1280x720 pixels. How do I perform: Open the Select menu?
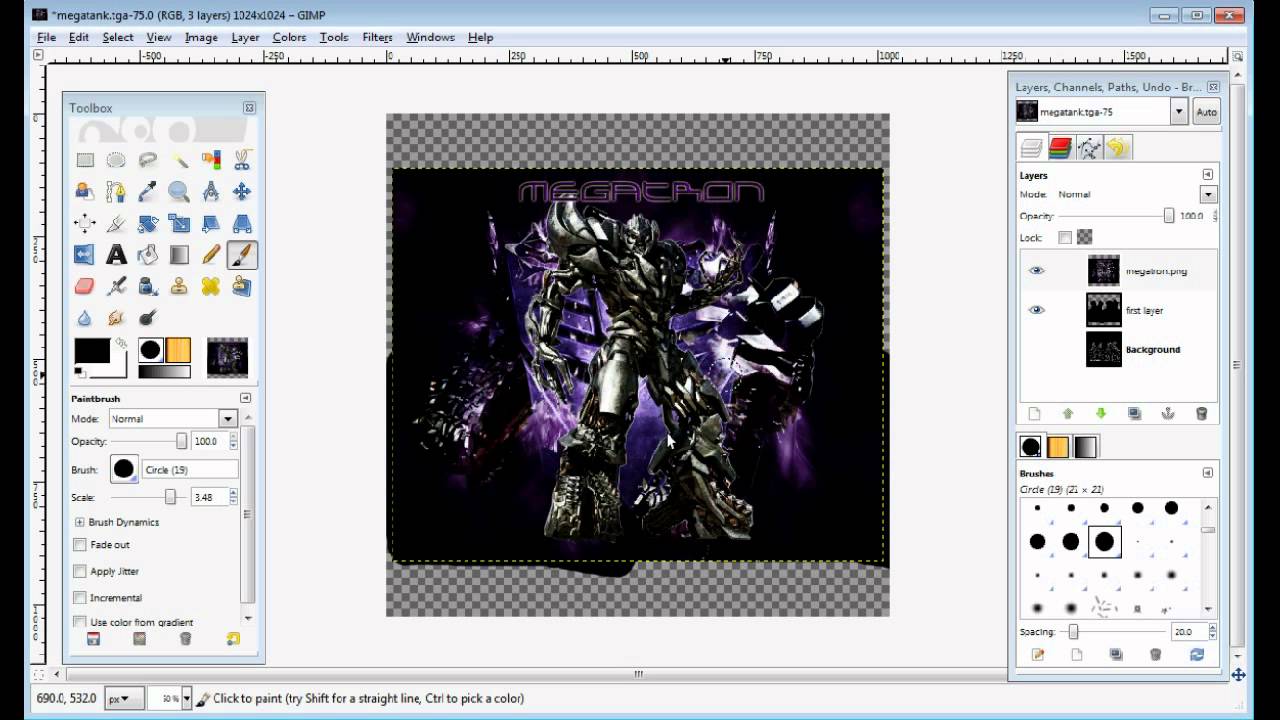tap(117, 37)
